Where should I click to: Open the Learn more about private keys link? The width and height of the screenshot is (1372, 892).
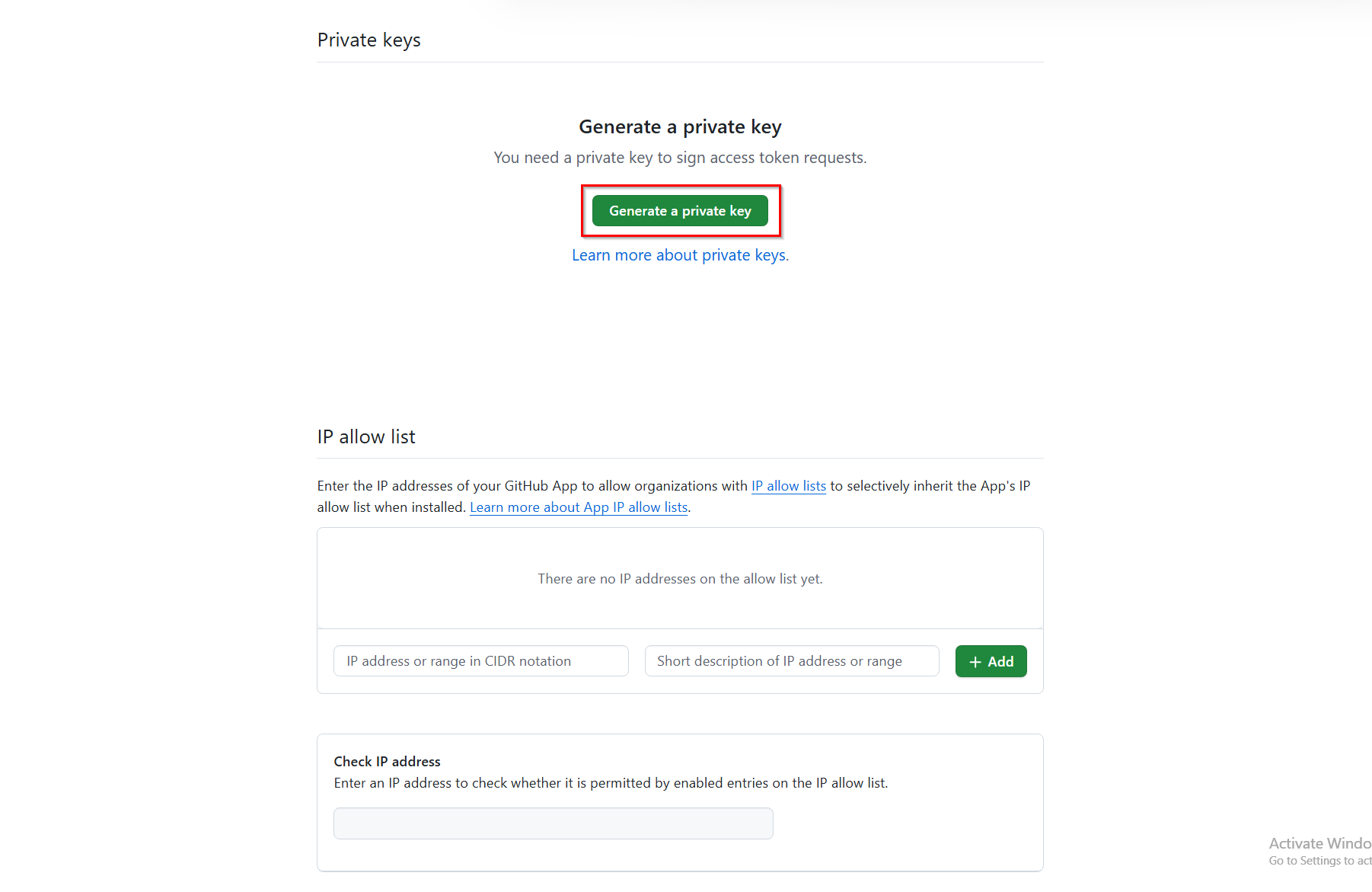tap(680, 254)
